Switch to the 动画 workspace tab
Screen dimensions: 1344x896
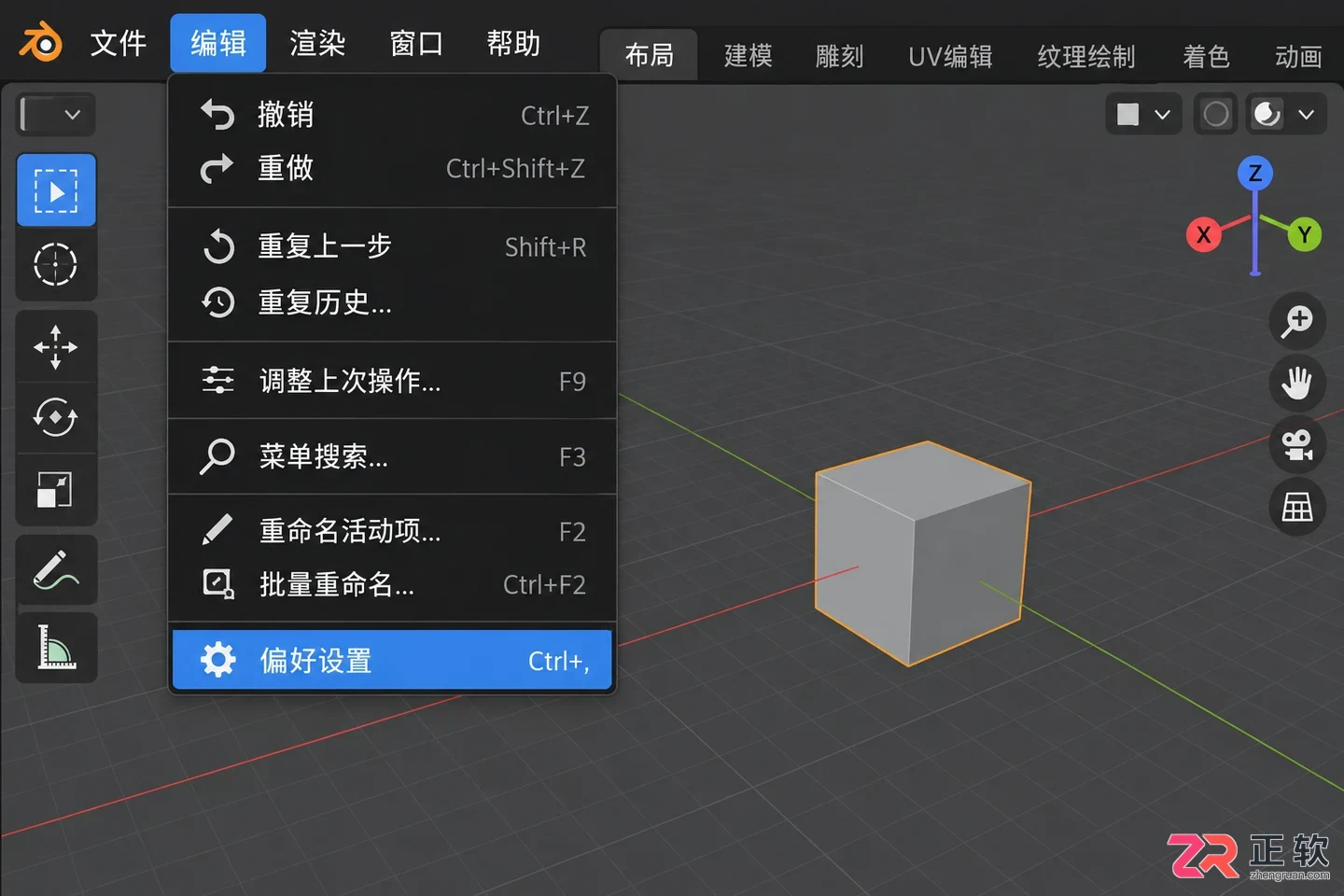tap(1298, 57)
